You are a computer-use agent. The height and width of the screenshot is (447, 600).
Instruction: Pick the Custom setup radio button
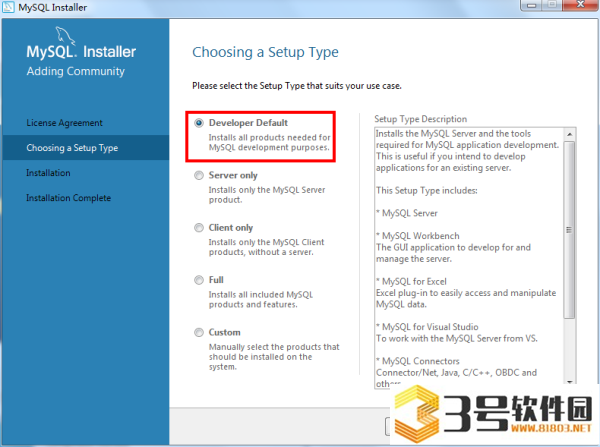(x=199, y=332)
